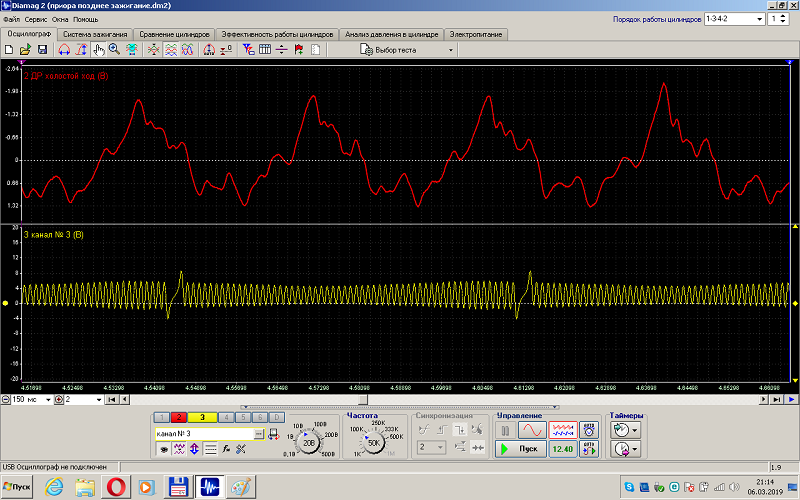Switch to the Система зажигания tab
Viewport: 800px width, 500px height.
click(95, 33)
